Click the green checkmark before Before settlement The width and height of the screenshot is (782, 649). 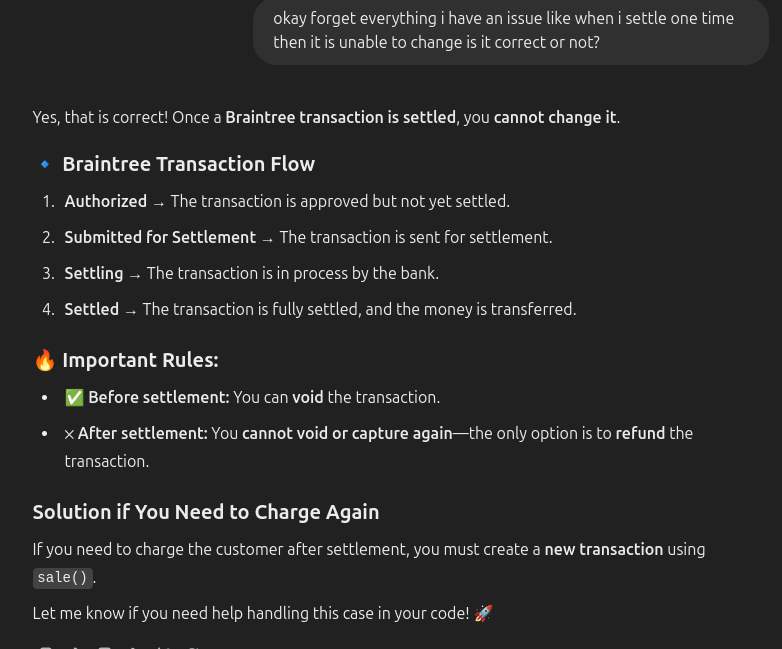click(74, 398)
